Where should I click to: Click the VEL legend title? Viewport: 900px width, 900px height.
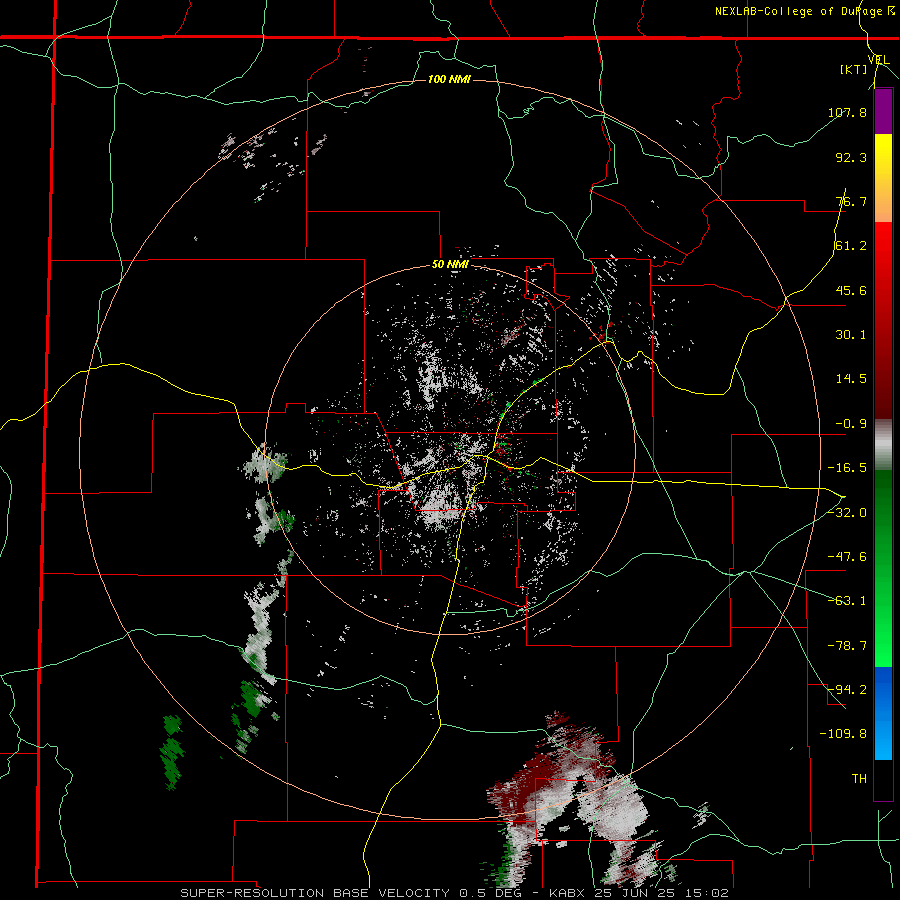[x=878, y=59]
